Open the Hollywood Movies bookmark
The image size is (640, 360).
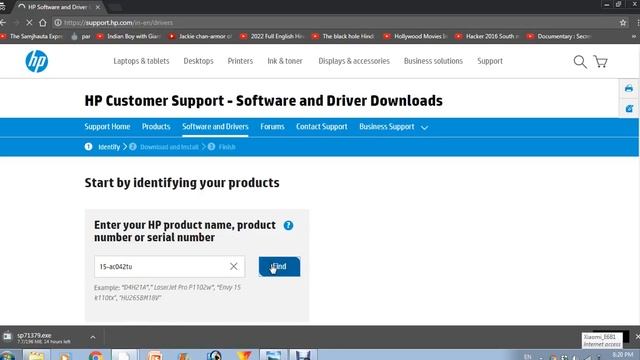[416, 36]
